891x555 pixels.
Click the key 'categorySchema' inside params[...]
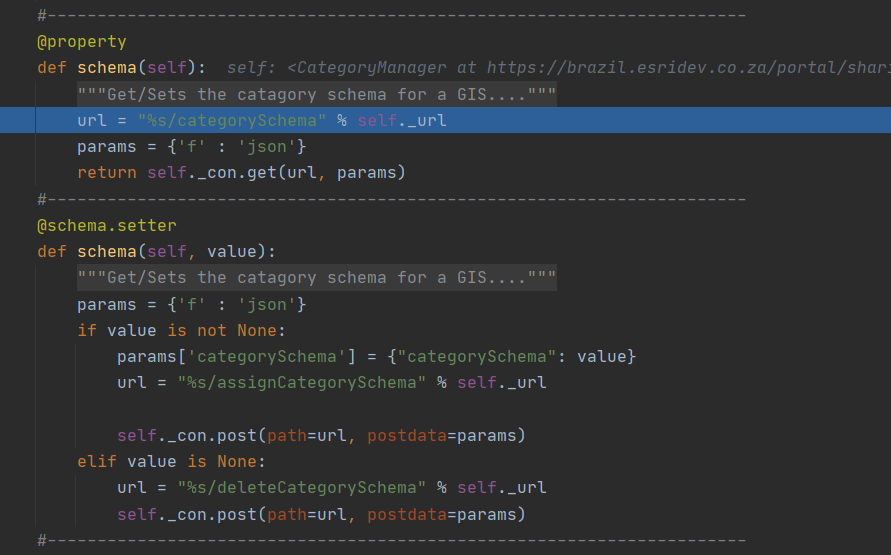coord(267,357)
